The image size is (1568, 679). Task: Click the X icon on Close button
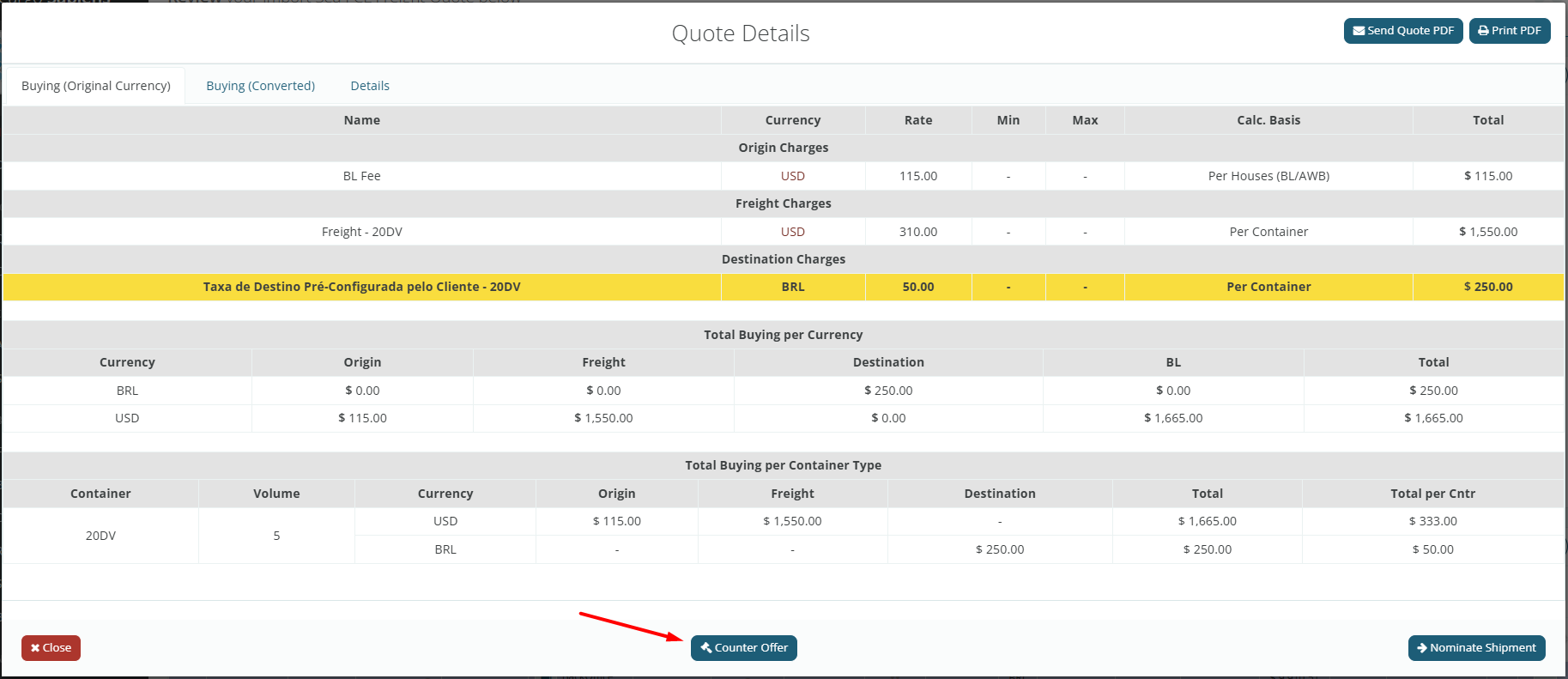35,648
